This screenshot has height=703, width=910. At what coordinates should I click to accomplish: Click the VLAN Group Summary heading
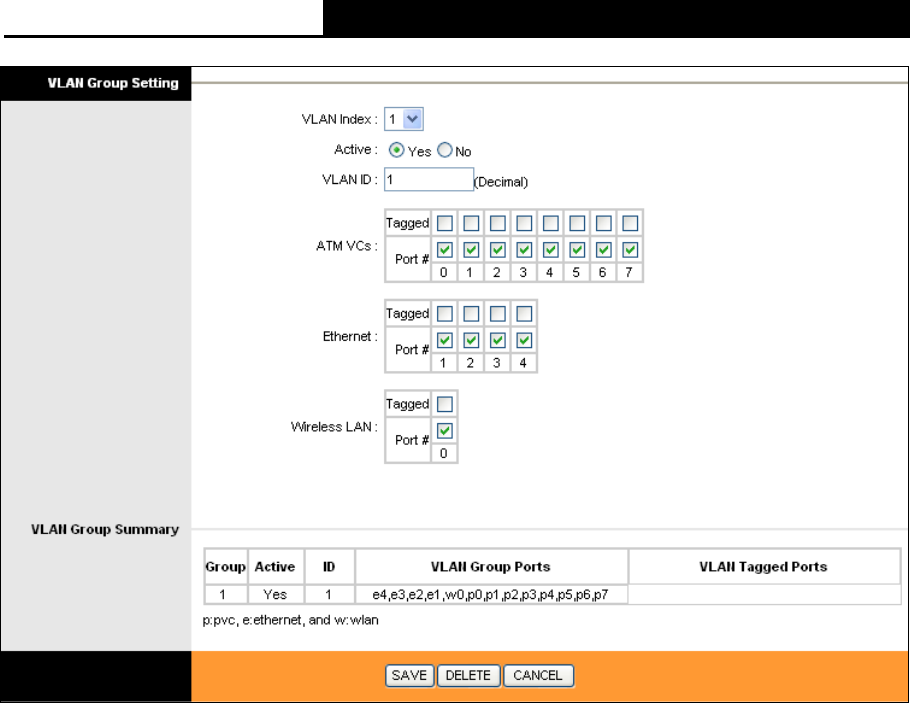pyautogui.click(x=105, y=529)
